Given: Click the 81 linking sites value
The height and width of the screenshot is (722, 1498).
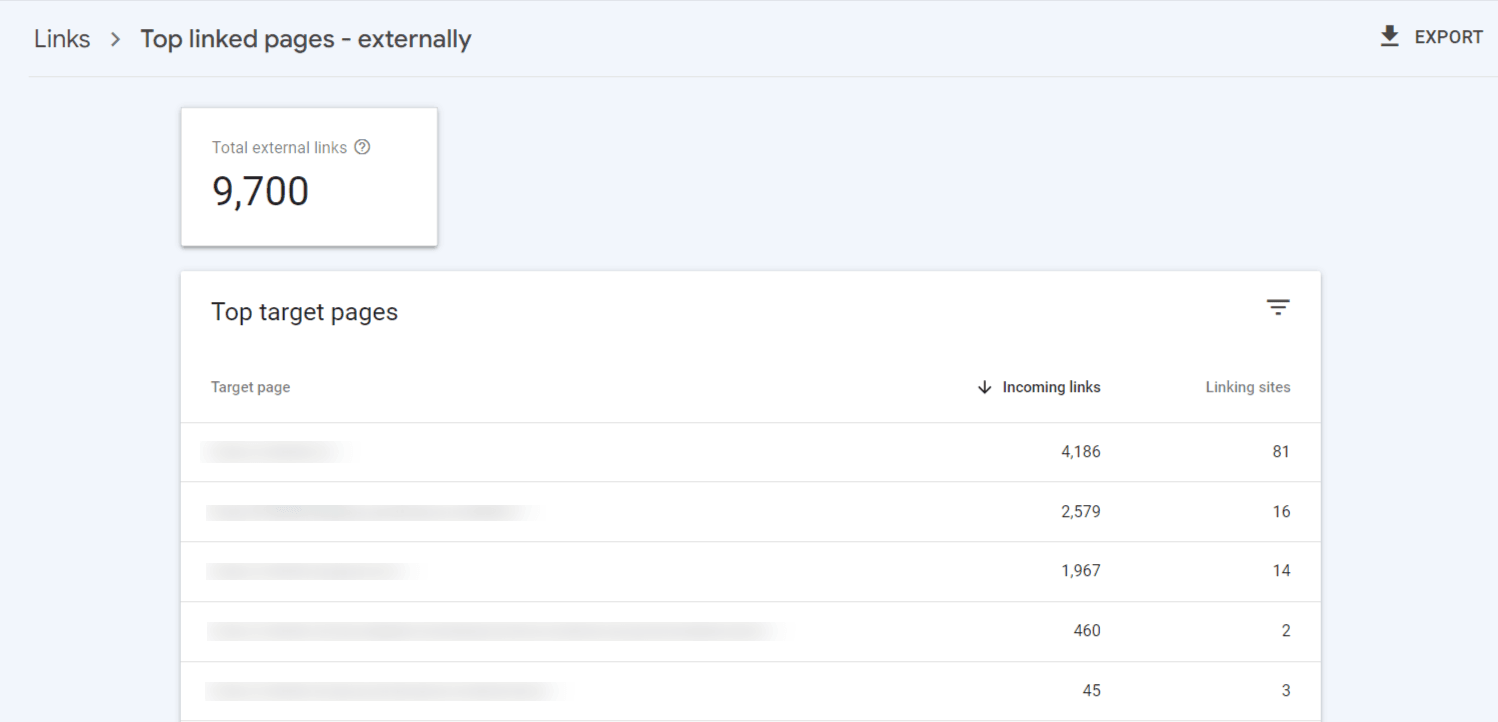Looking at the screenshot, I should (x=1280, y=452).
